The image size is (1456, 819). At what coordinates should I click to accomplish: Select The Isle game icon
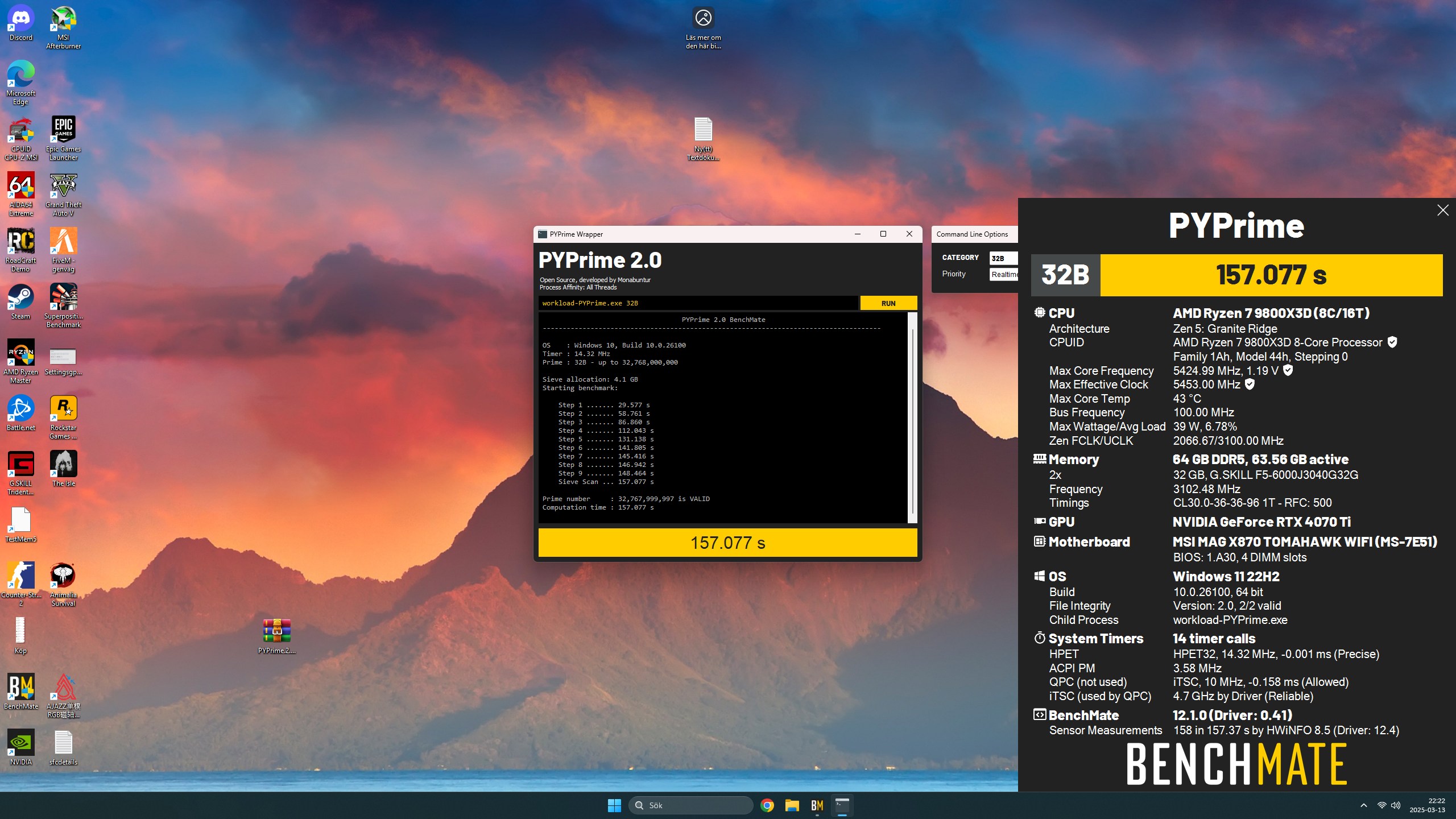pyautogui.click(x=63, y=470)
